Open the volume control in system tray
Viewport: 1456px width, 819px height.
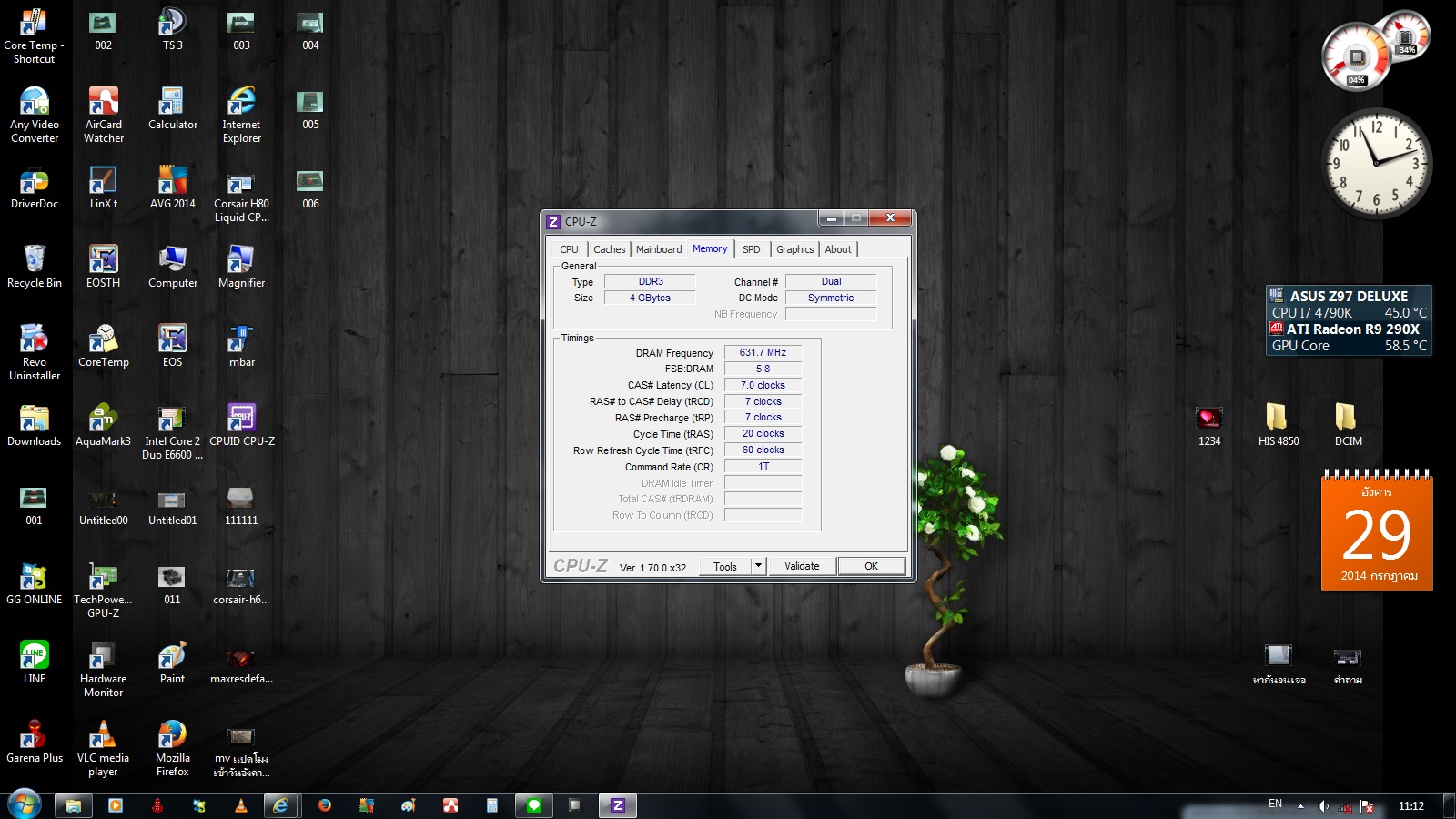1323,806
